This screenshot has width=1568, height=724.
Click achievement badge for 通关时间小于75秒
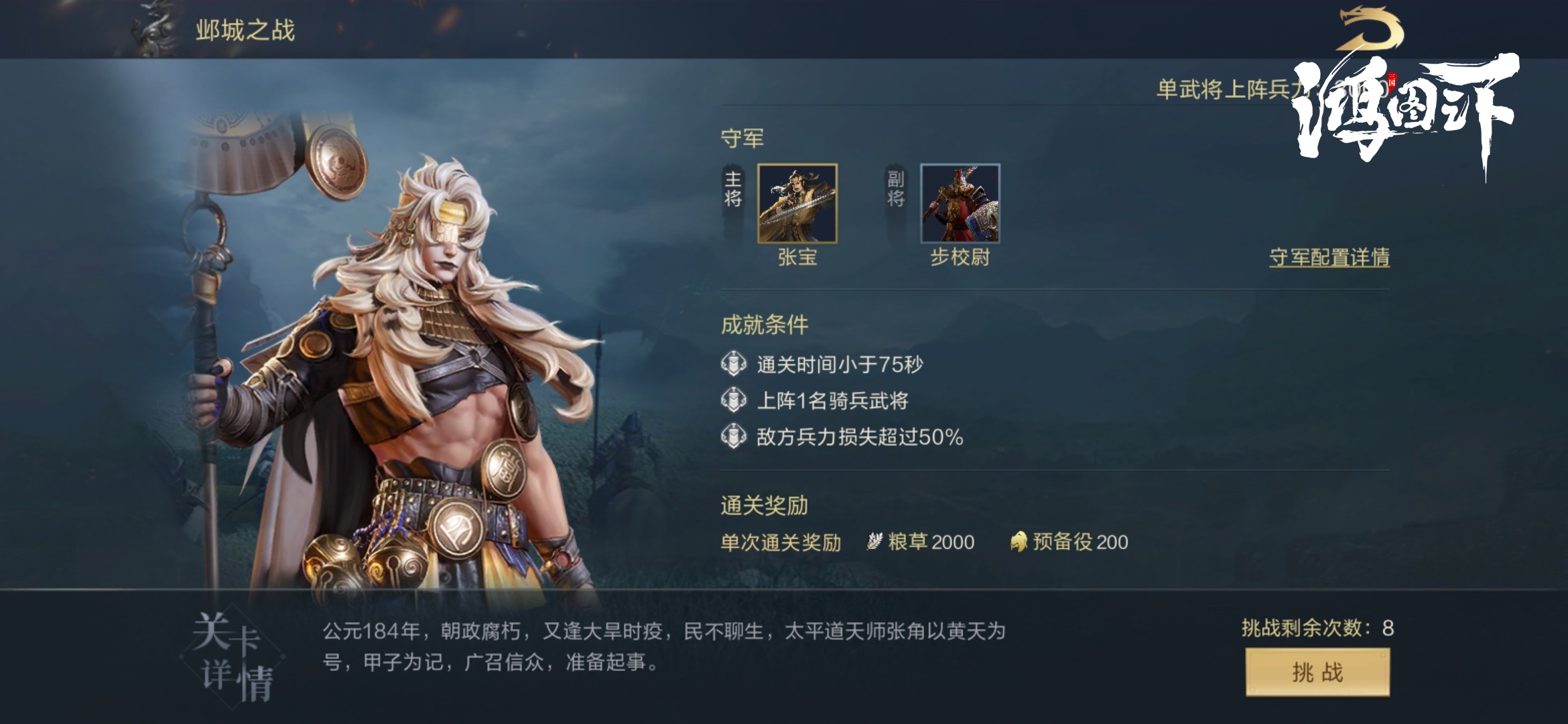734,364
